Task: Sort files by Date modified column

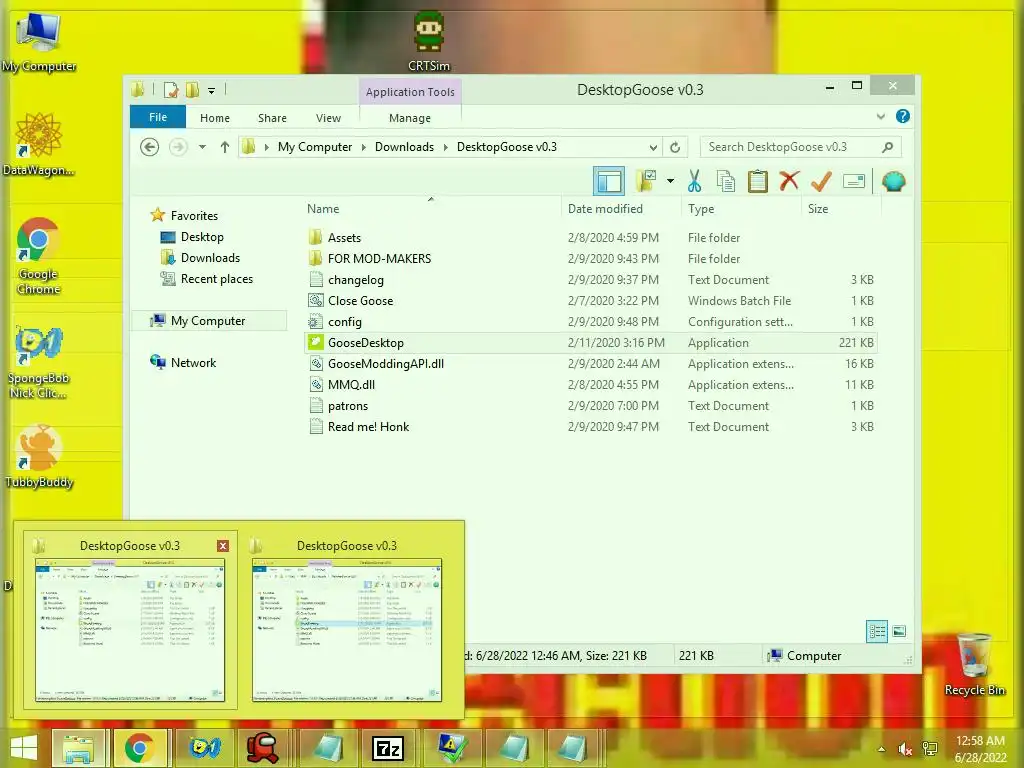Action: pyautogui.click(x=620, y=209)
